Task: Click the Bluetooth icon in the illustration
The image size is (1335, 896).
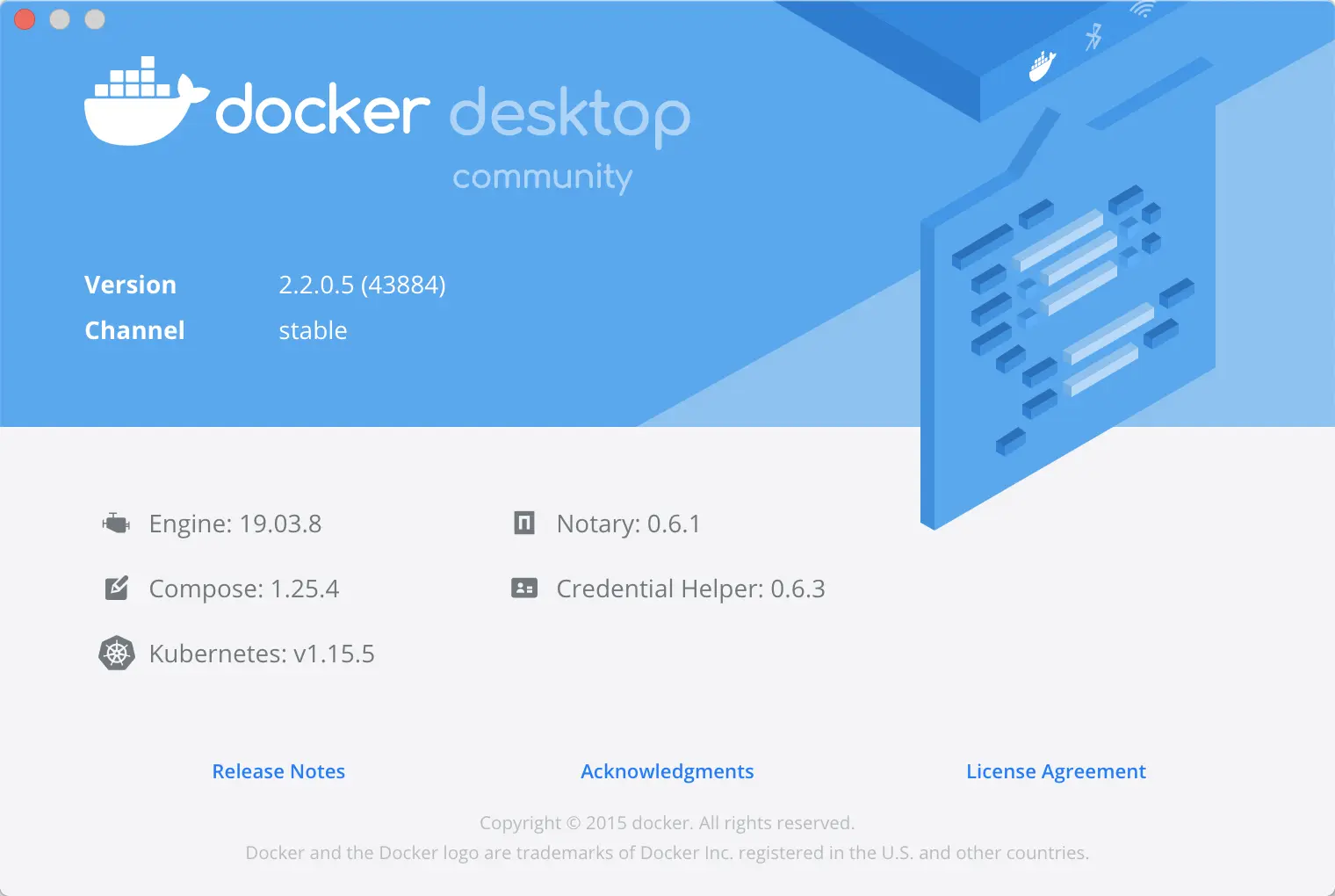Action: (1093, 37)
